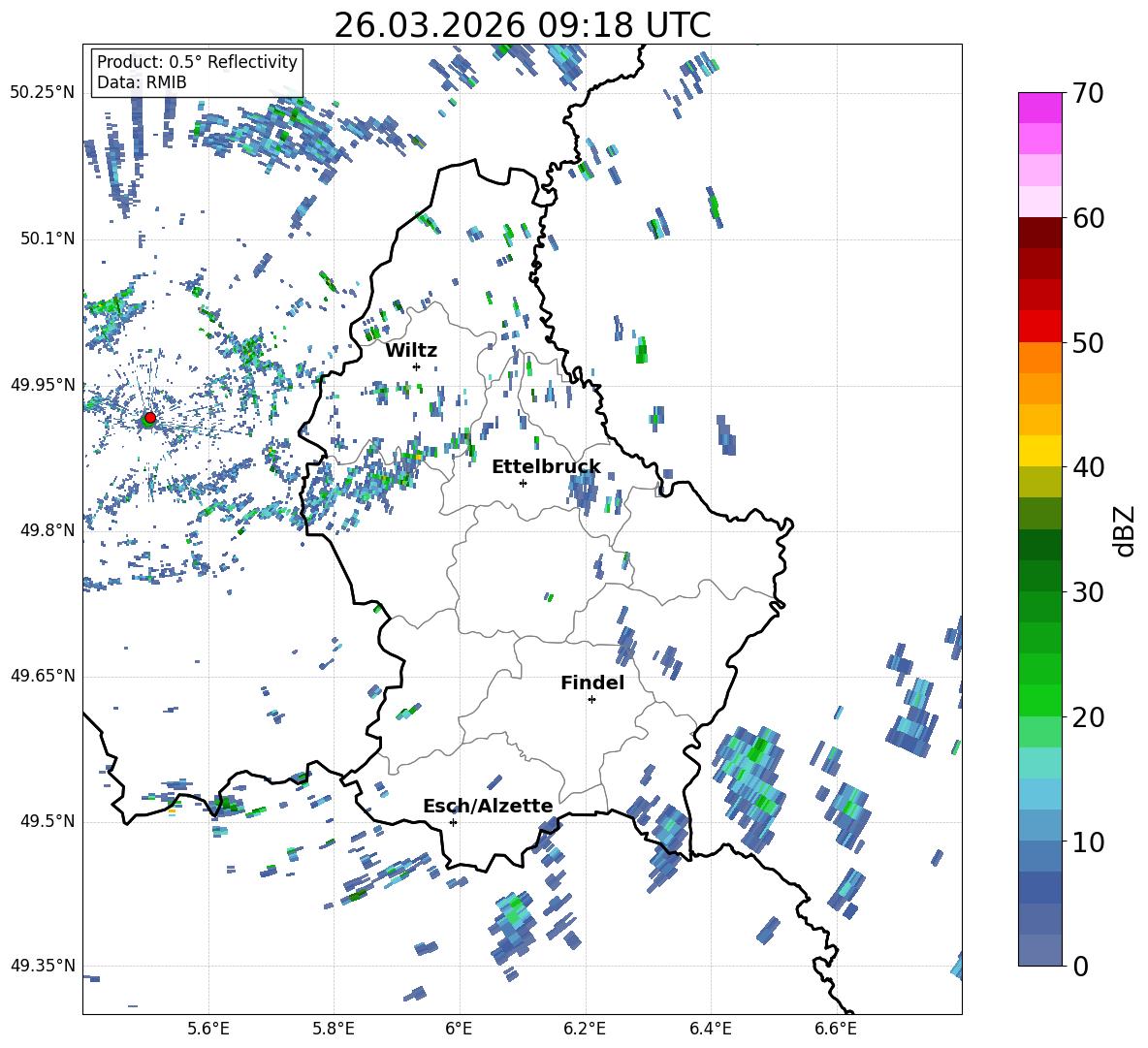
Task: Click the Wiltz station cross marker
Action: tap(417, 366)
